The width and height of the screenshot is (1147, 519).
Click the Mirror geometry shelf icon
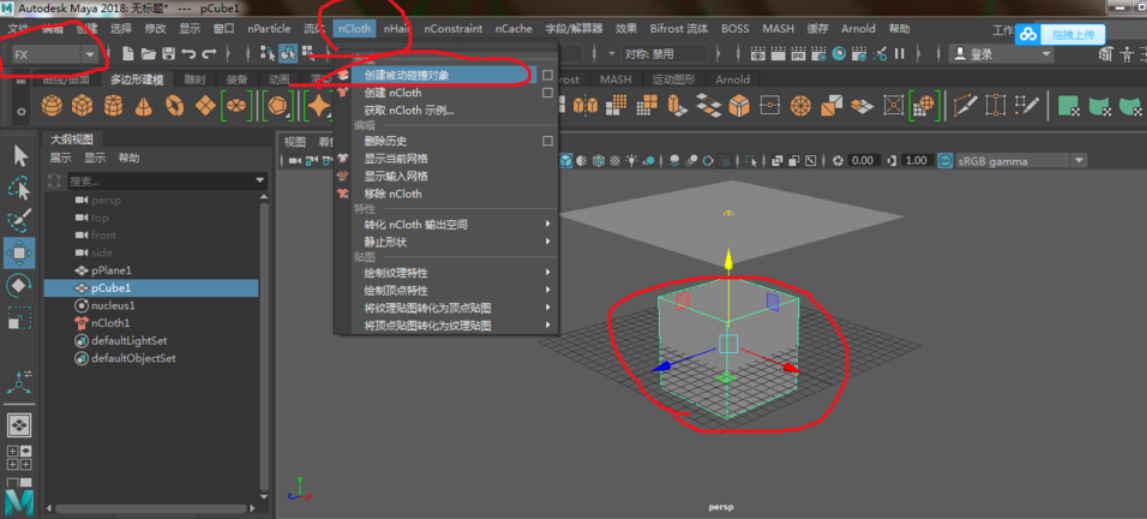tap(585, 106)
